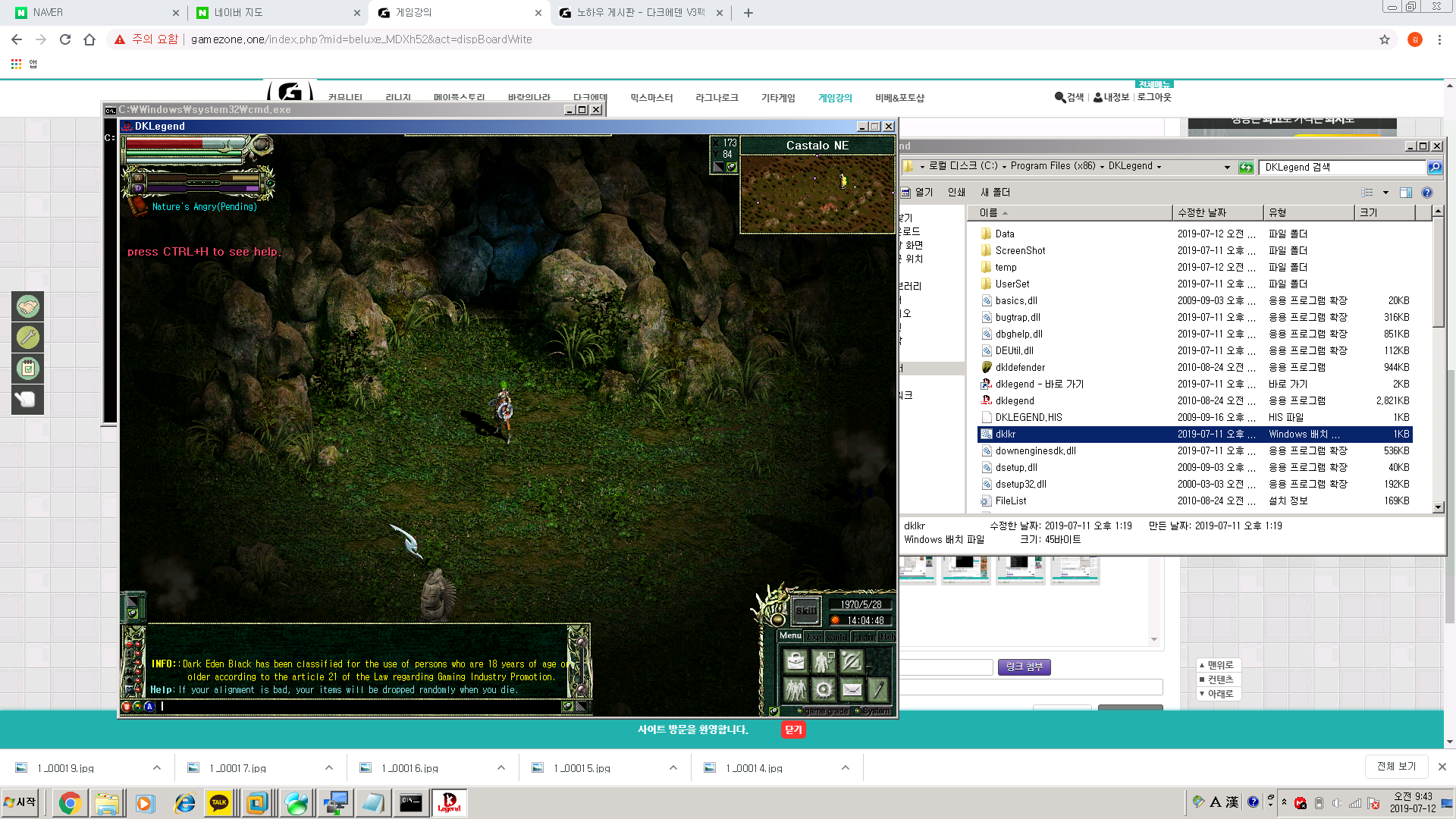Select the dklegend application file
This screenshot has height=819, width=1456.
[1015, 400]
